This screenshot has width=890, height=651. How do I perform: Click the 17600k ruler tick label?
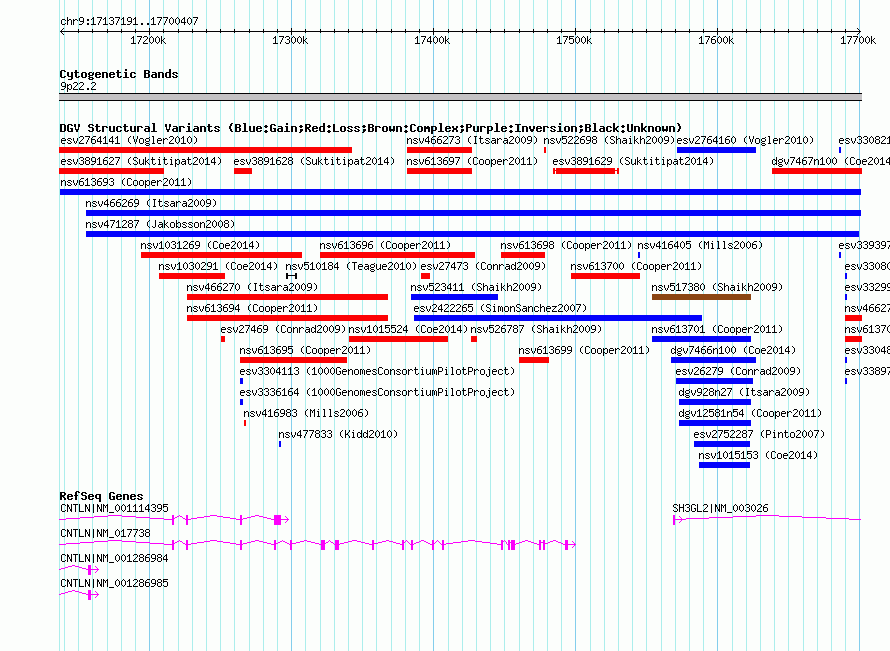[716, 40]
